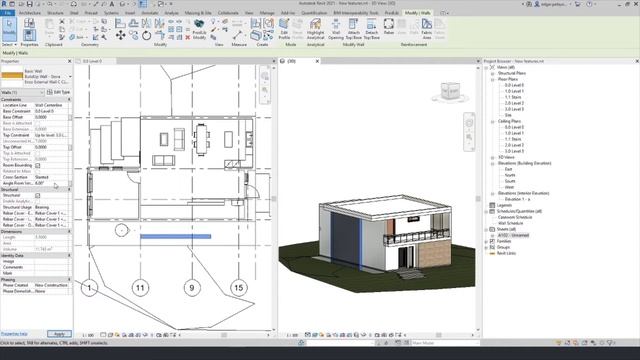Click the Text (A) icon in quick access toolbar
This screenshot has height=360, width=640.
112,4
